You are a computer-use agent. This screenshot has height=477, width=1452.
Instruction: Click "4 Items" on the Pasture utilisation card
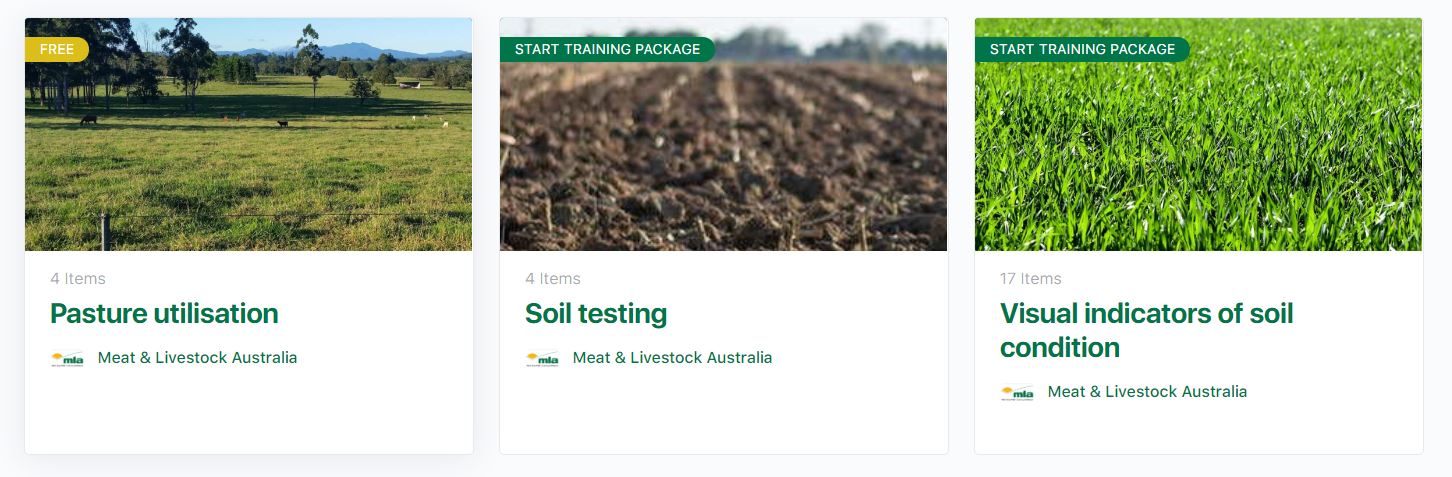pos(78,279)
